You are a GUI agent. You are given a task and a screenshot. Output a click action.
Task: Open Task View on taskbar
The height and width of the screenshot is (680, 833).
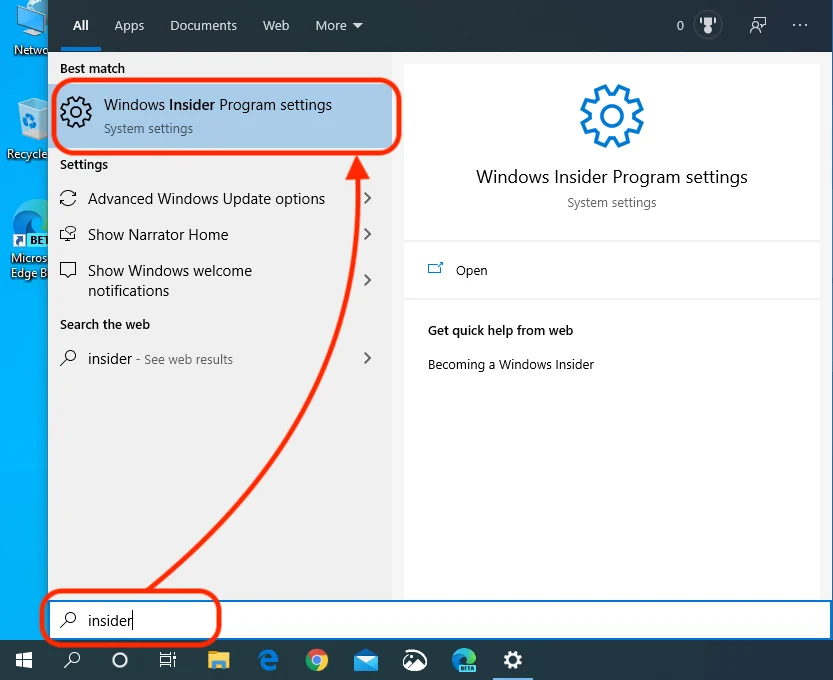167,660
